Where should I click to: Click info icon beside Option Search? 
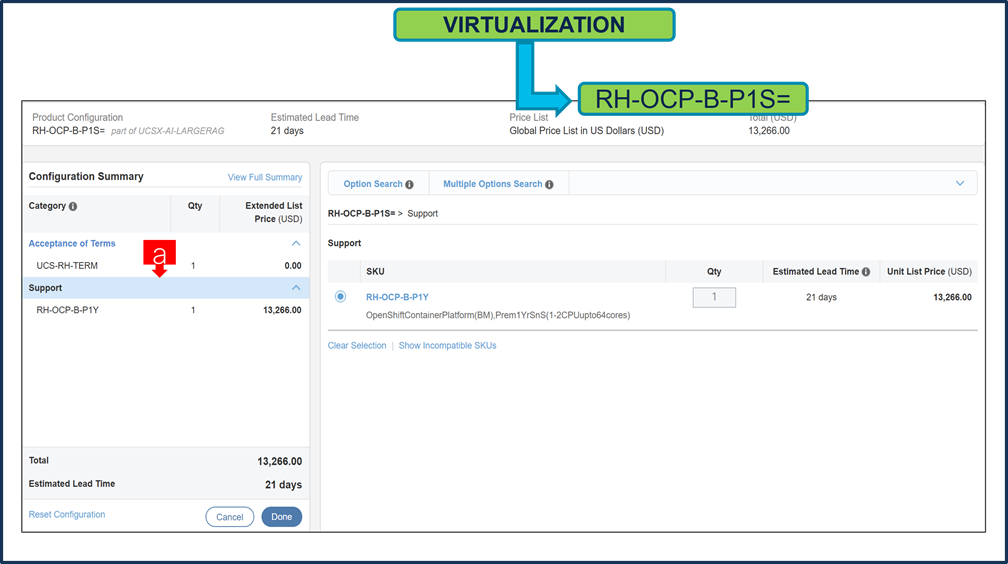[410, 185]
